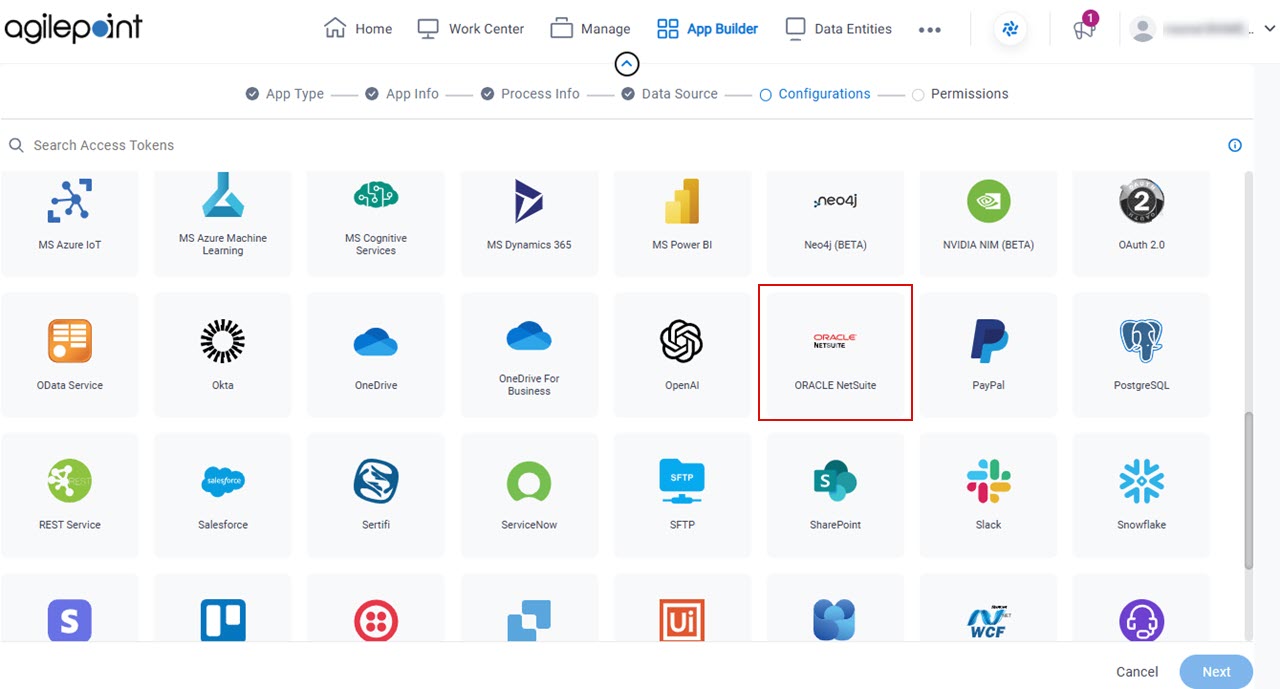Viewport: 1280px width, 689px height.
Task: Return to the App Info step
Action: (x=402, y=94)
